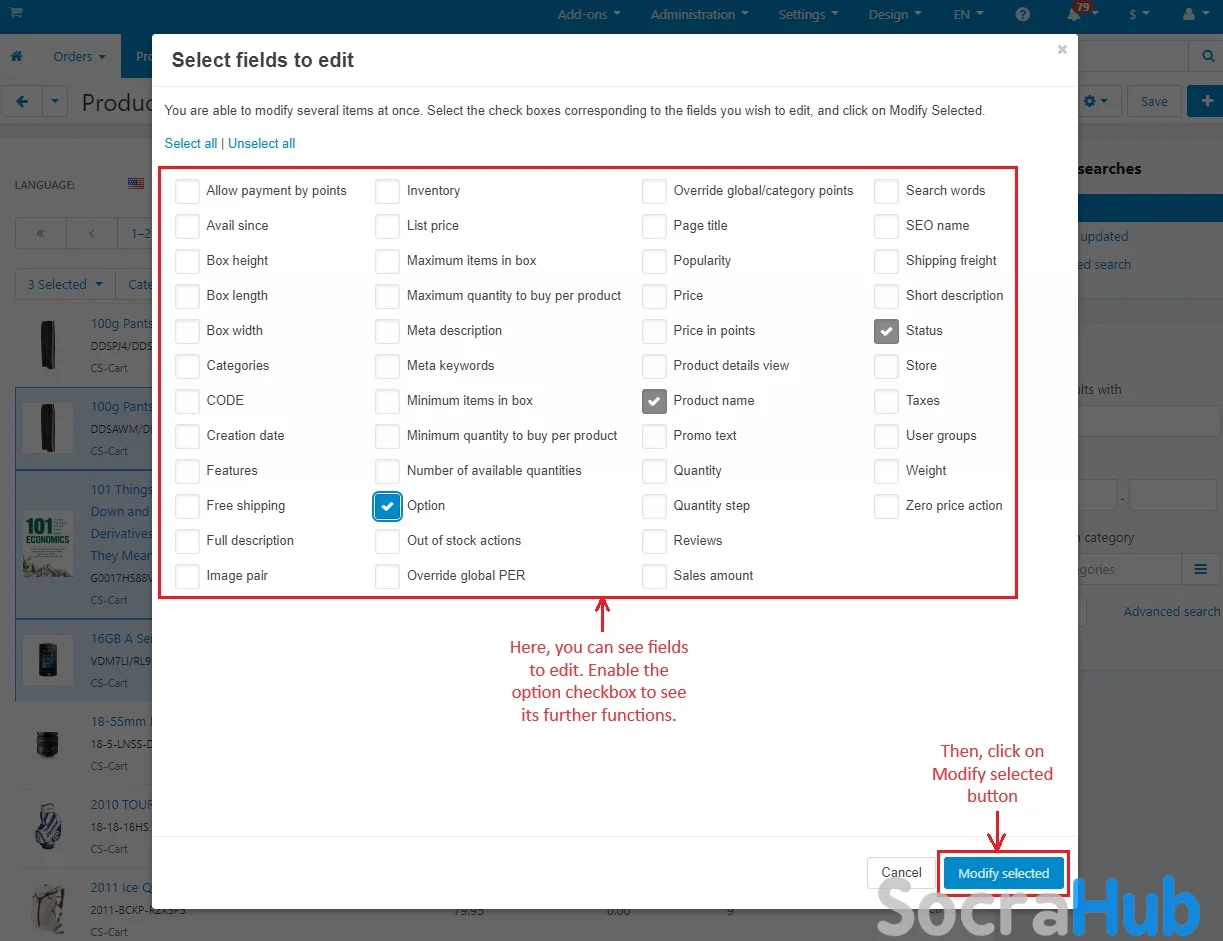The height and width of the screenshot is (941, 1223).
Task: Tick the List price checkbox
Action: tap(388, 226)
